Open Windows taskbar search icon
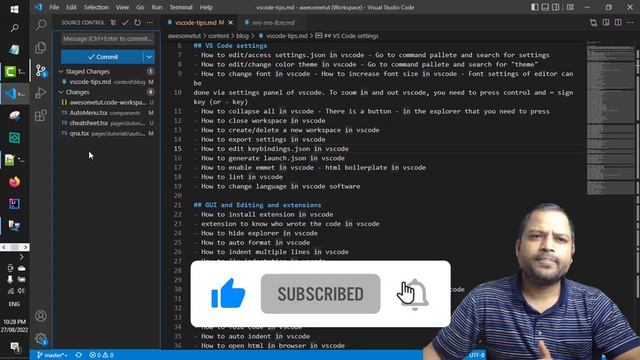This screenshot has height=360, width=640. [14, 28]
